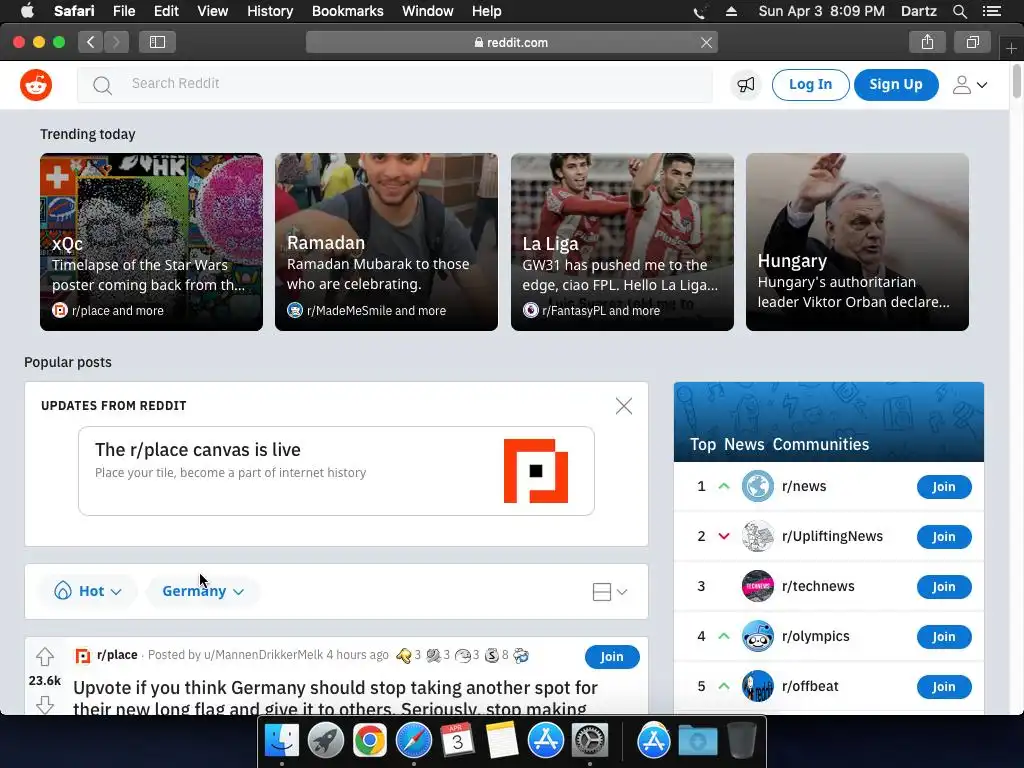The width and height of the screenshot is (1024, 768).
Task: Show Safari tab overview icon
Action: coord(972,42)
